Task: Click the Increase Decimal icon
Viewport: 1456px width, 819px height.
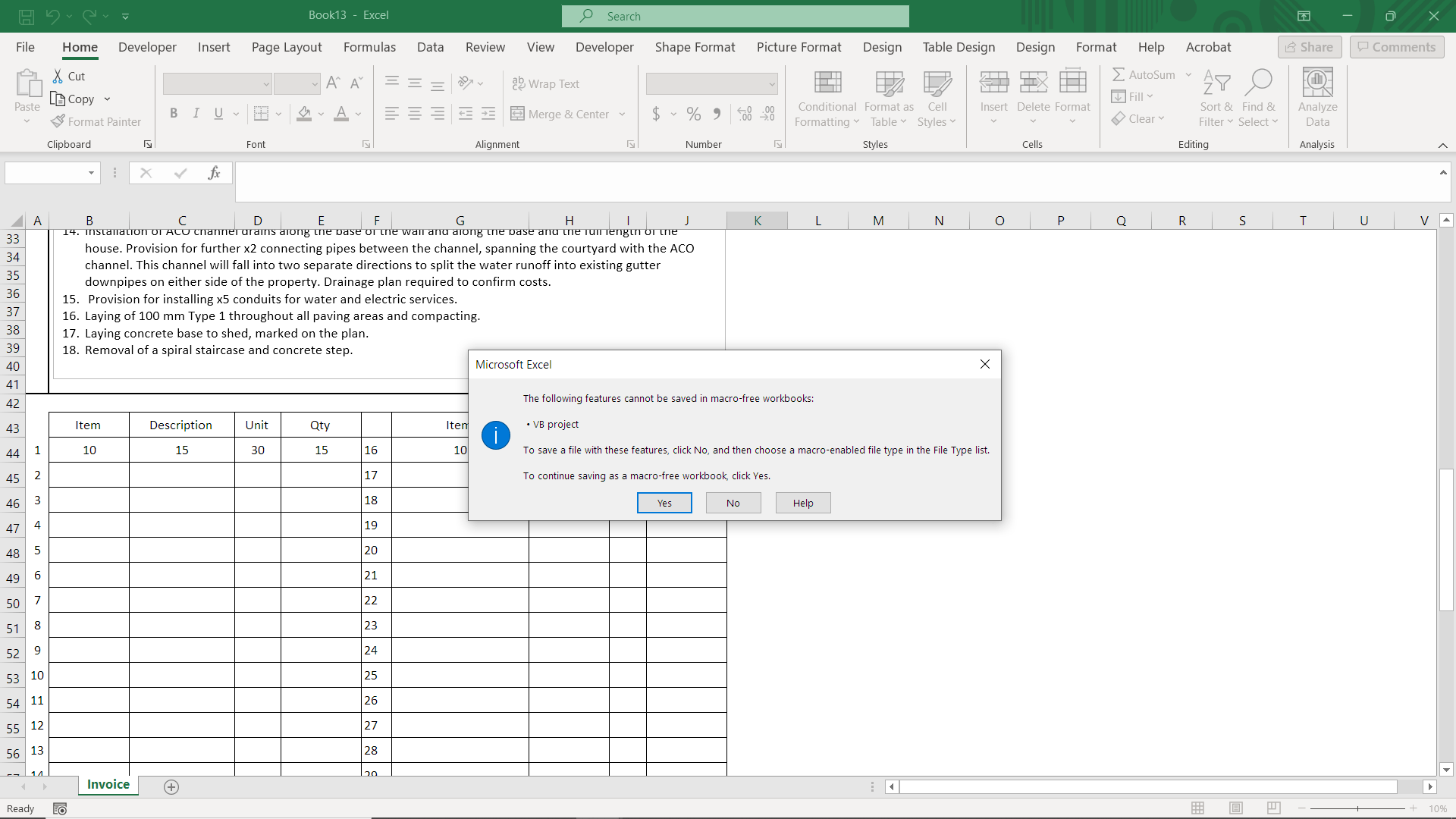Action: 745,114
